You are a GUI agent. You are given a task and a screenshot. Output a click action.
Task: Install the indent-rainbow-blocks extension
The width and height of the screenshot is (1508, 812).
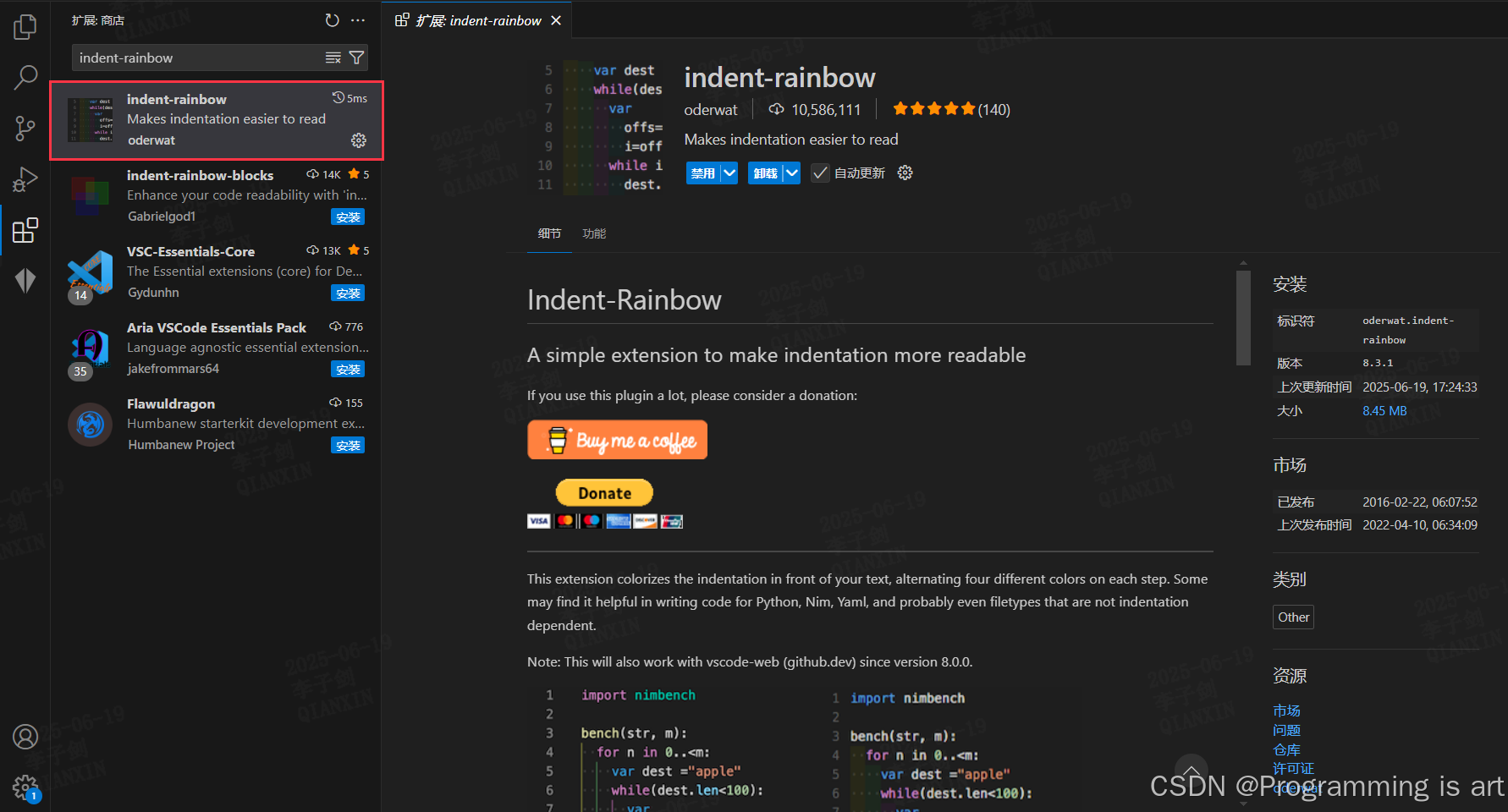(x=348, y=217)
